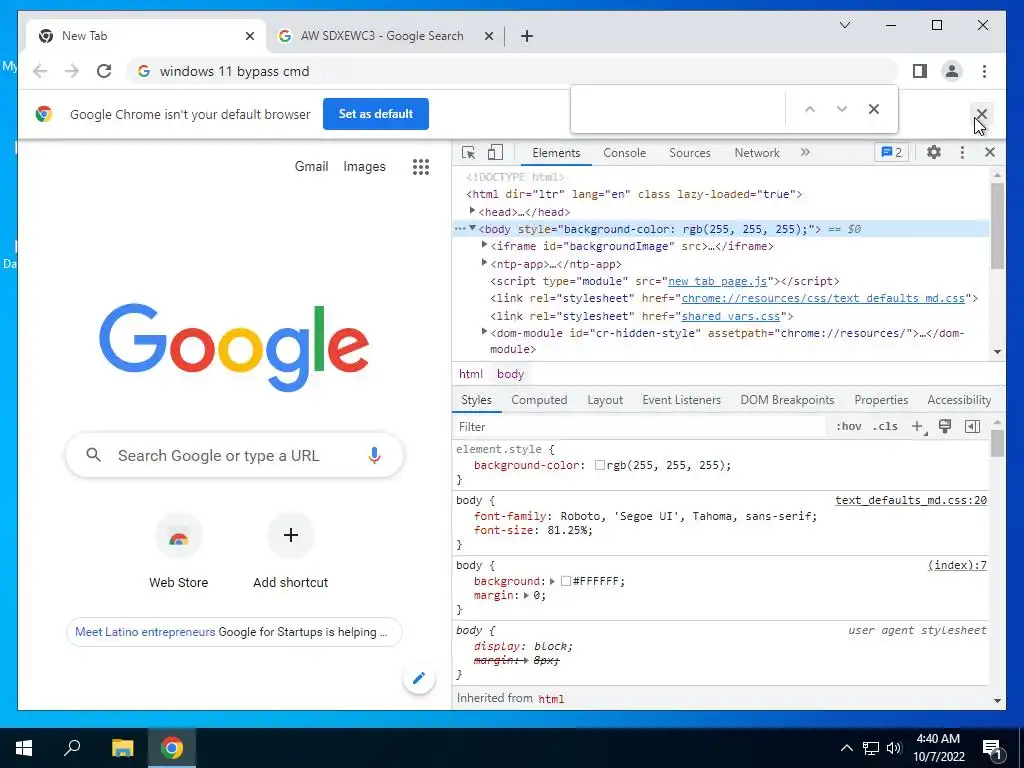Select the Elements tab

[556, 153]
